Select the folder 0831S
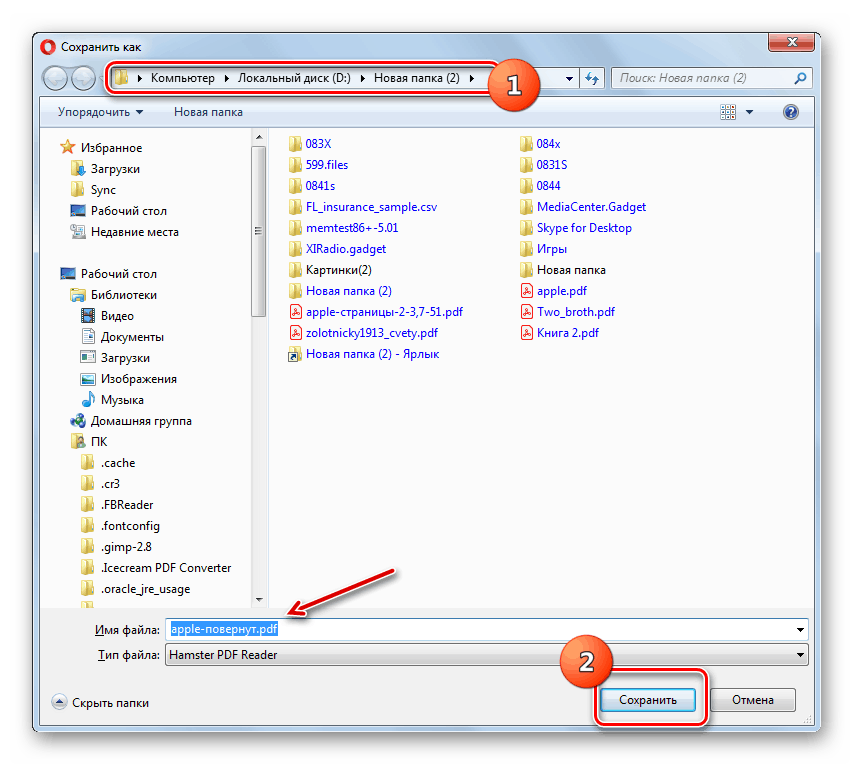Viewport: 854px width, 765px height. [551, 165]
